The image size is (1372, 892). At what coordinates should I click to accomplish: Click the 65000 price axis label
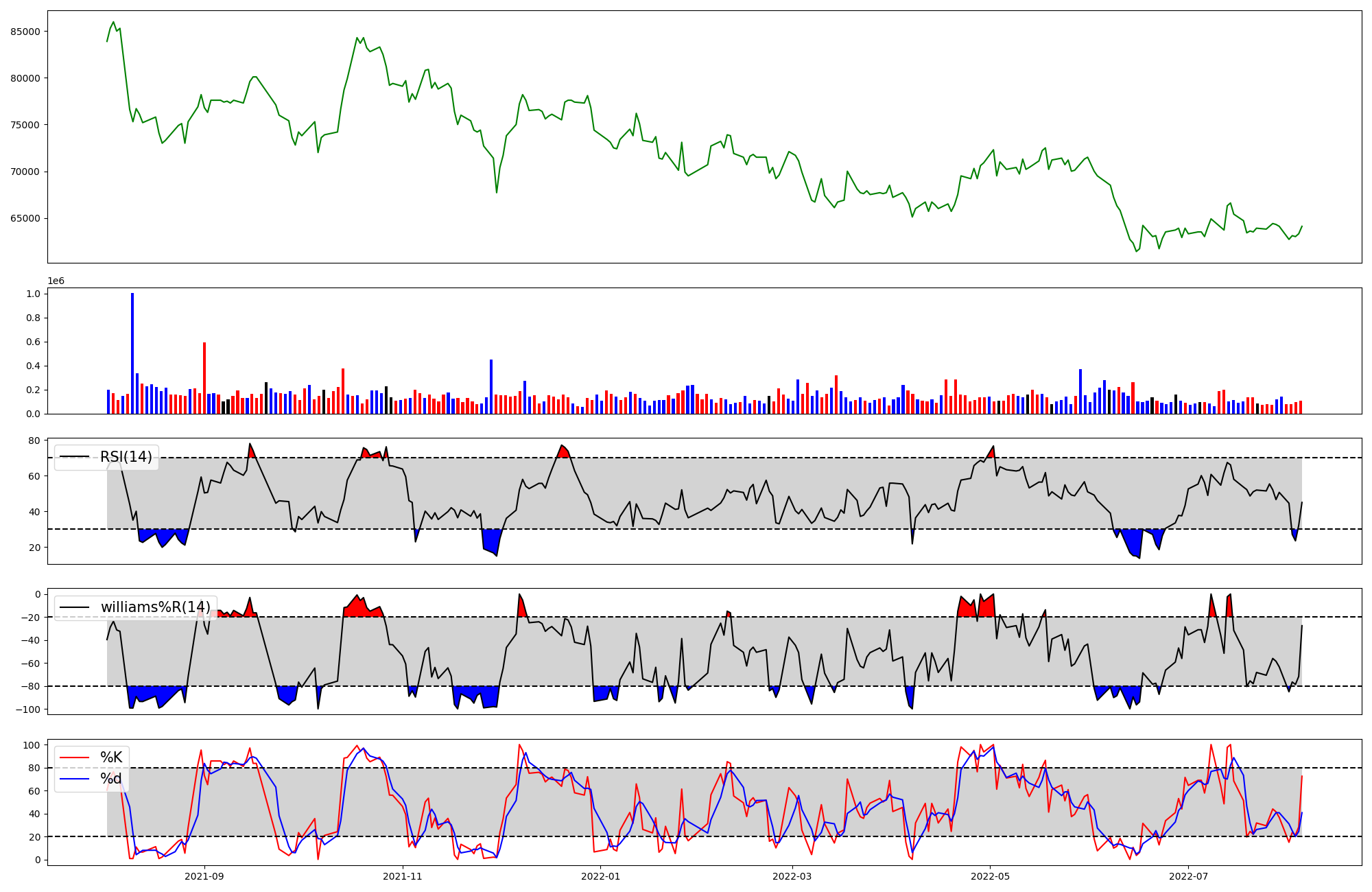pyautogui.click(x=25, y=219)
